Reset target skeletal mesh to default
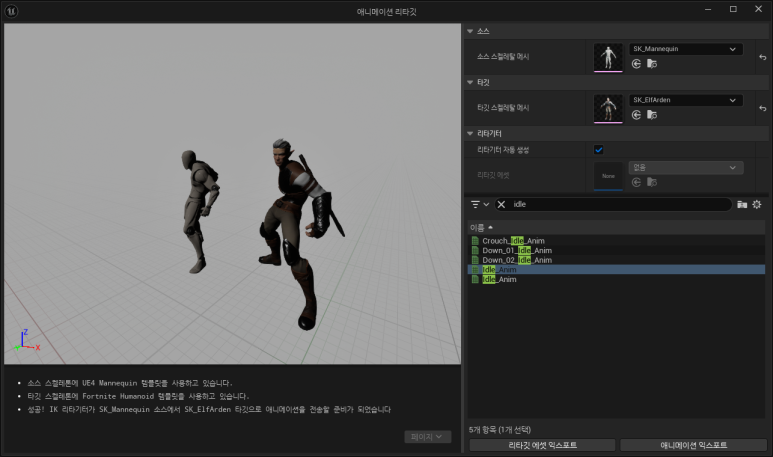Viewport: 773px width, 457px height. [x=763, y=108]
